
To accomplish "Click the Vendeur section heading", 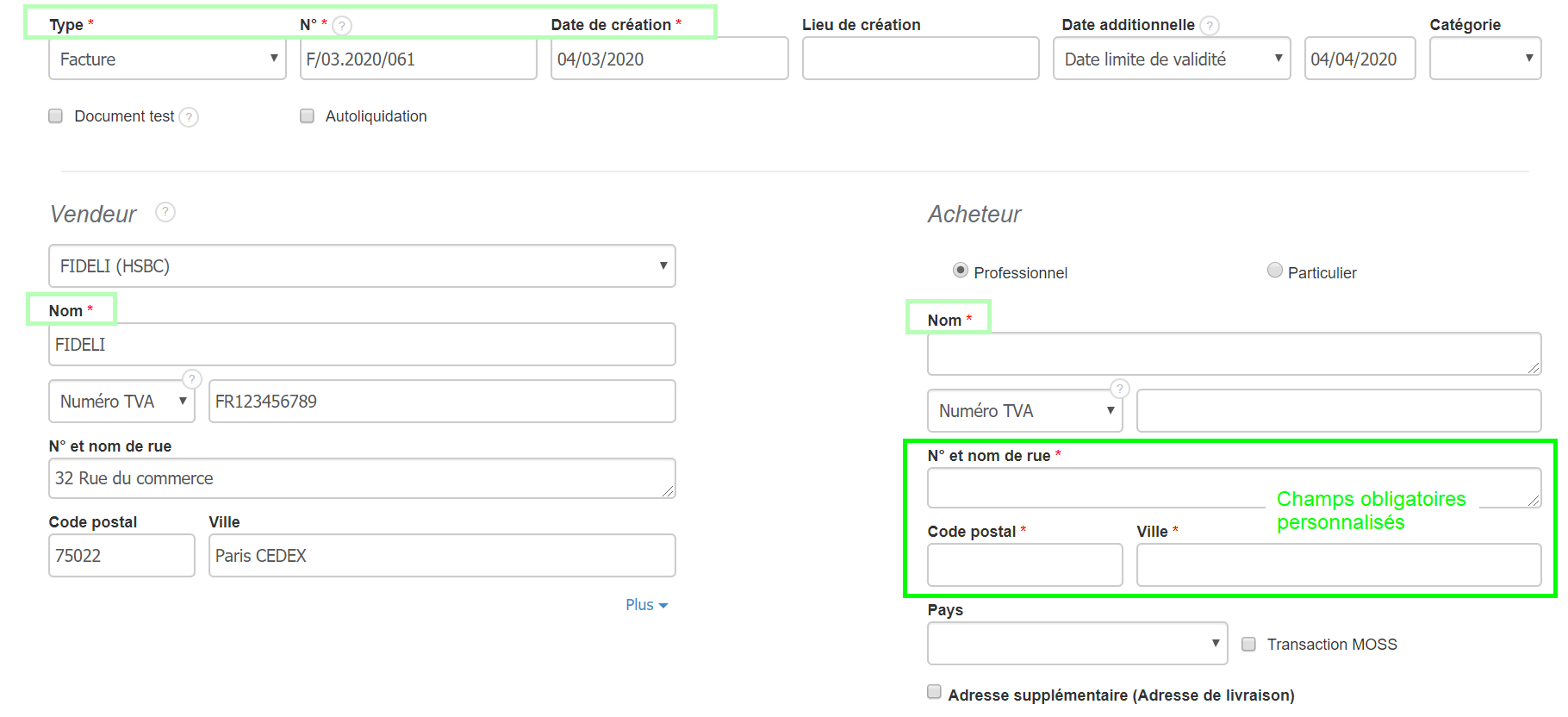I will (93, 215).
